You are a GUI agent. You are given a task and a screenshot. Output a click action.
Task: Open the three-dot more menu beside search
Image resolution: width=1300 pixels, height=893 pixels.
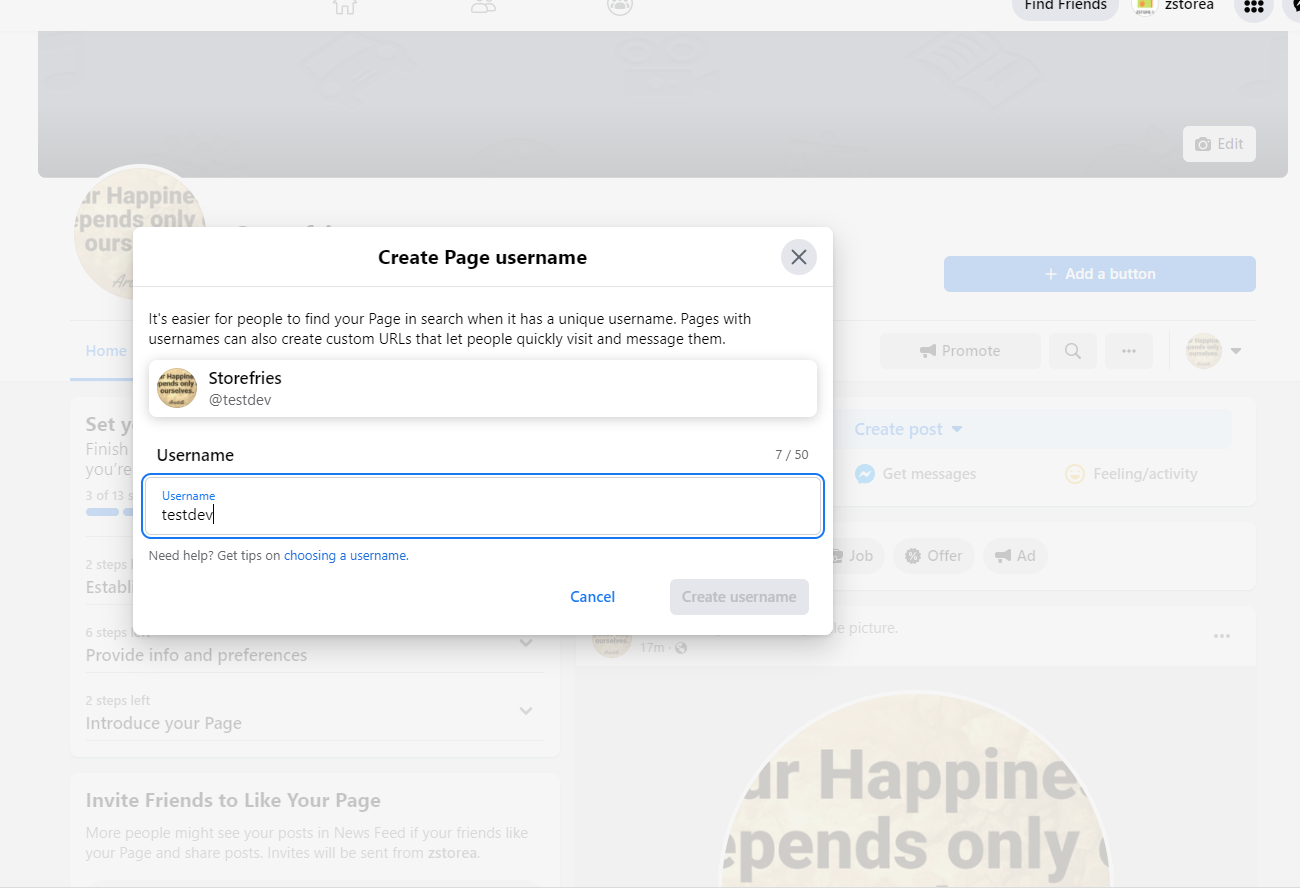click(1128, 351)
